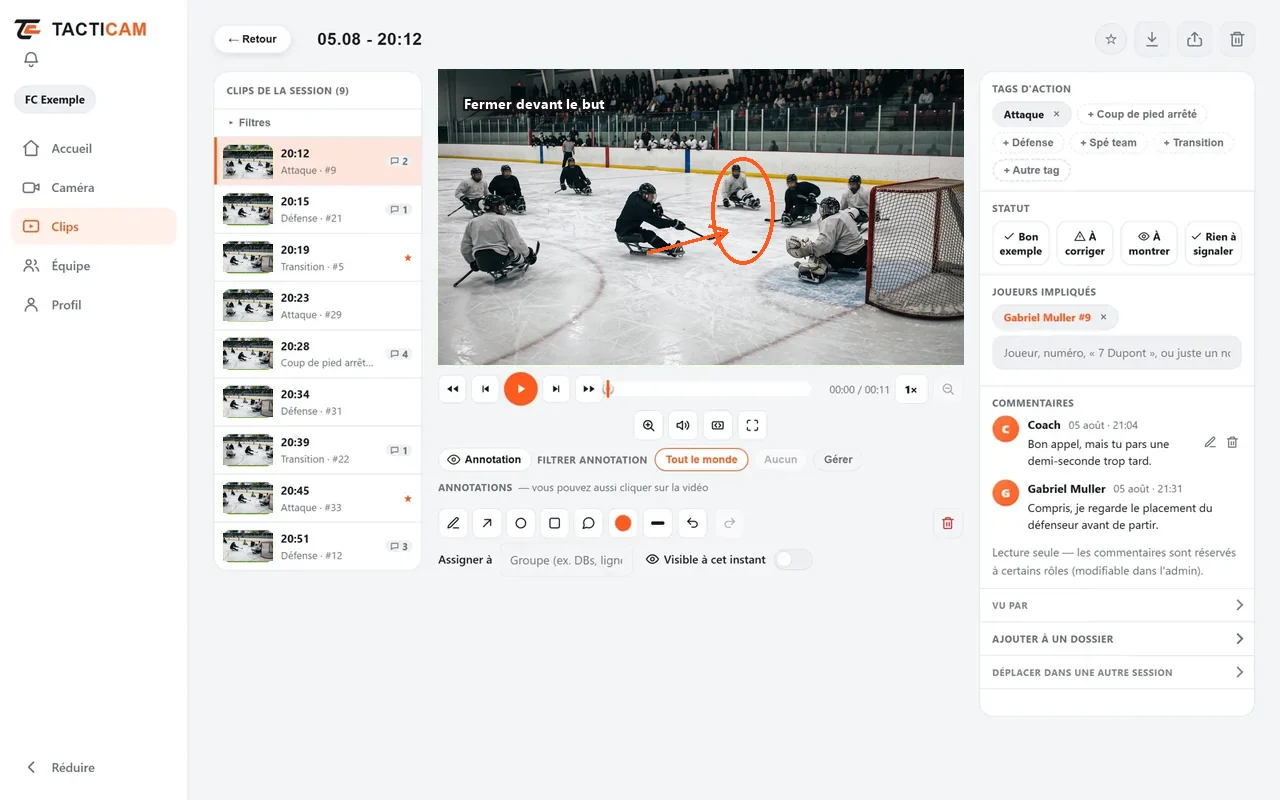Take a video snapshot
The width and height of the screenshot is (1280, 800).
coord(718,425)
